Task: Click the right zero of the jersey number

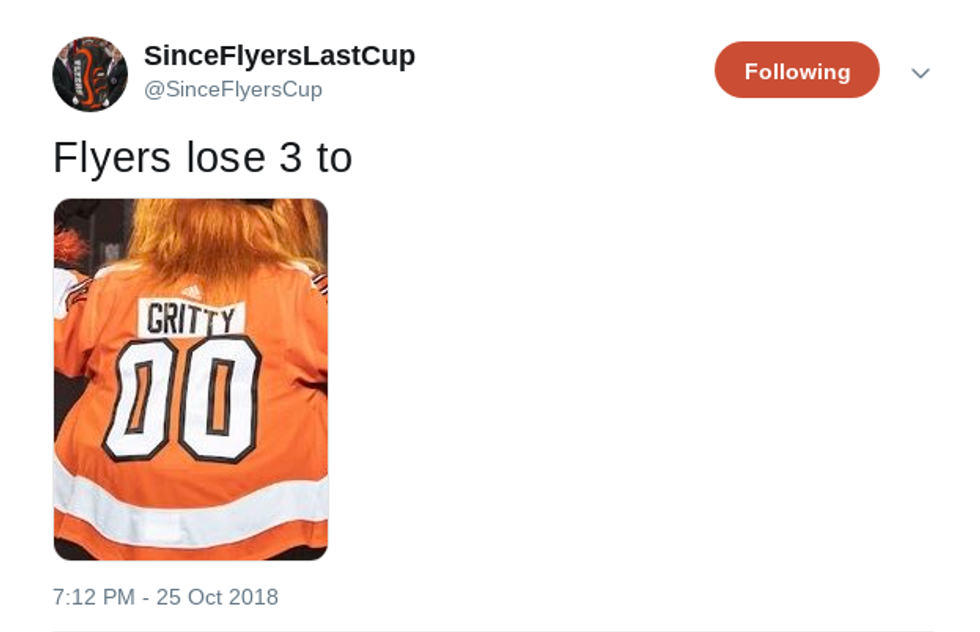Action: coord(222,398)
